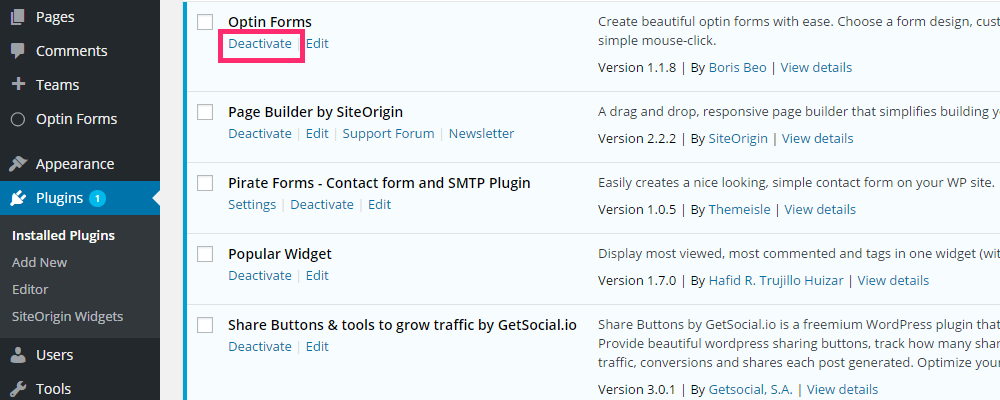
Task: Deactivate the Optin Forms plugin
Action: pyautogui.click(x=260, y=44)
